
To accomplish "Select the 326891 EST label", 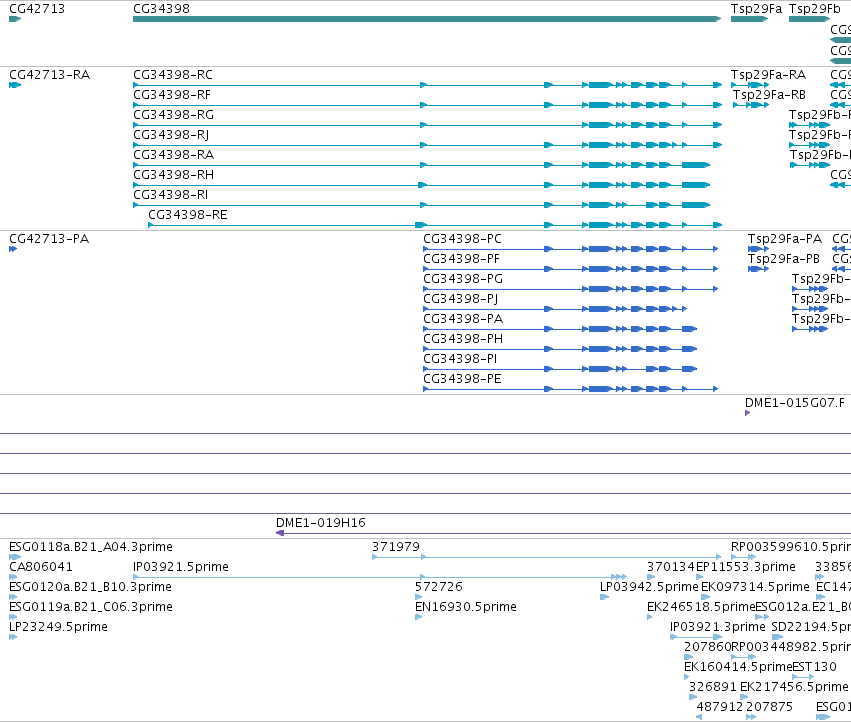I will [713, 687].
